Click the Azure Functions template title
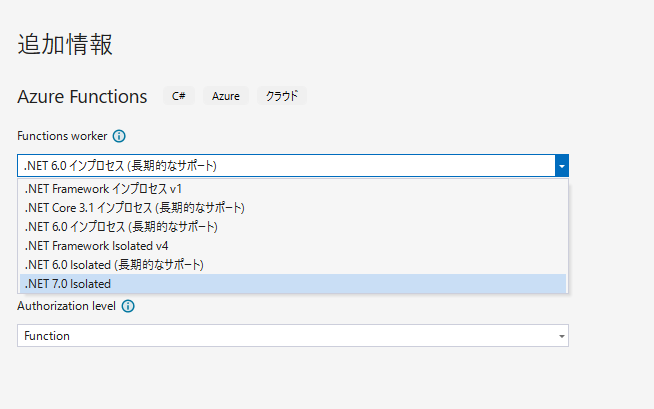 (x=82, y=96)
